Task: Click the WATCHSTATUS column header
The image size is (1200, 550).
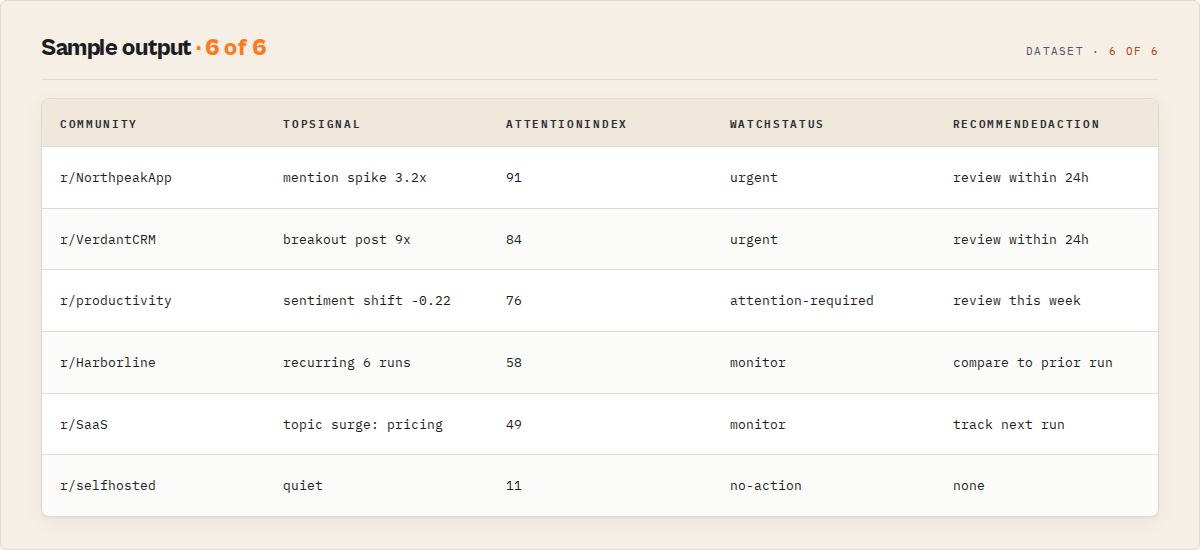Action: (x=776, y=124)
